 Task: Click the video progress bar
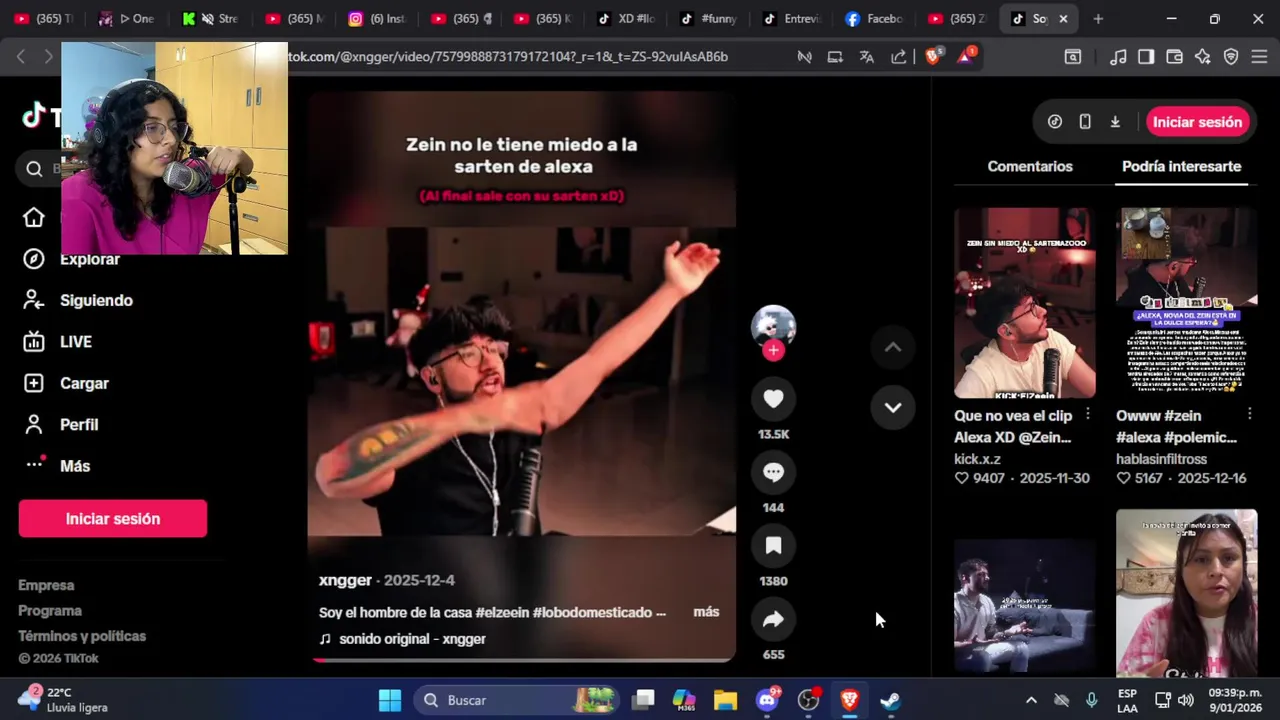(x=522, y=660)
